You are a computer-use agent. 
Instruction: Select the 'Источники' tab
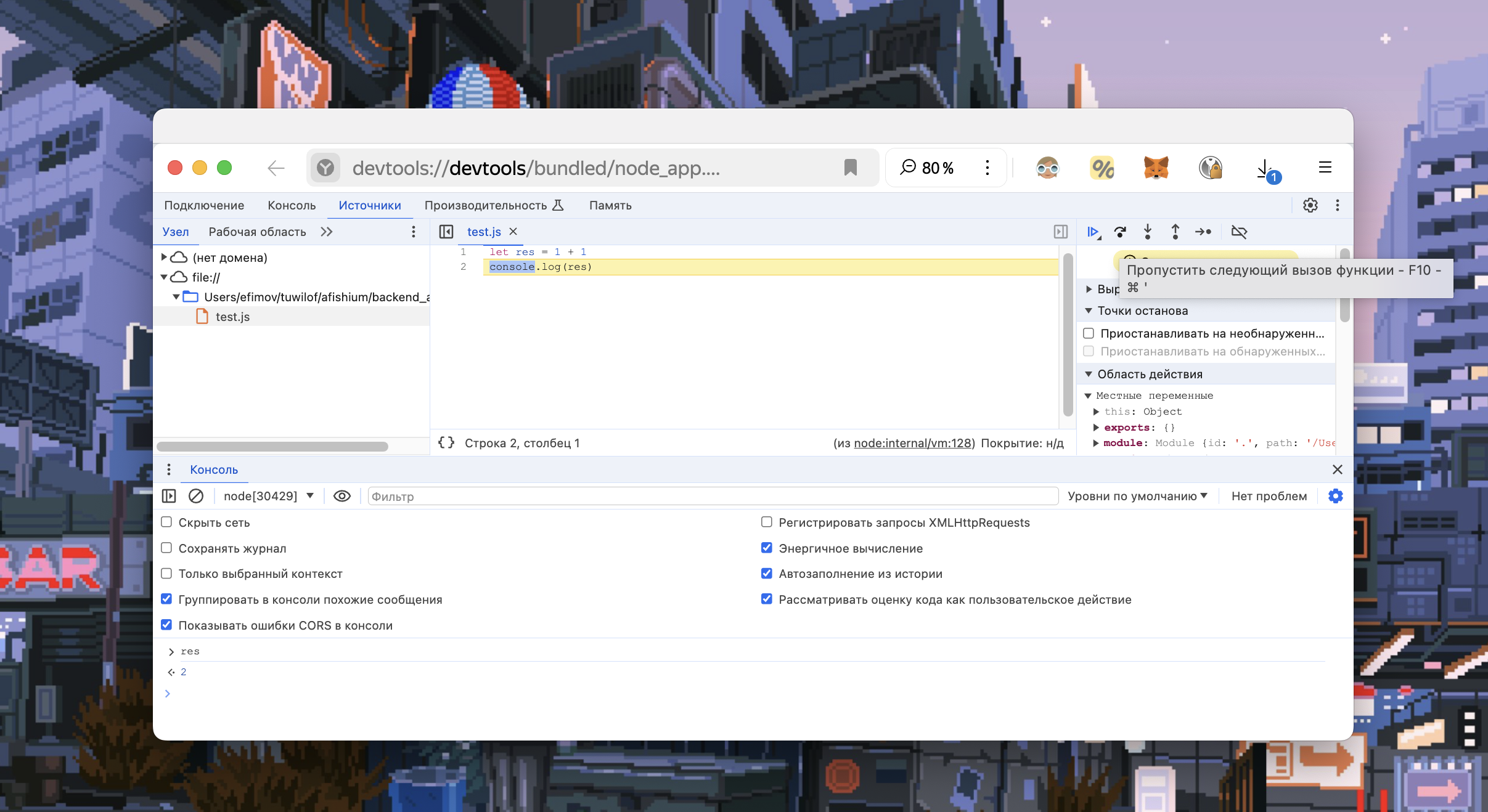coord(368,205)
